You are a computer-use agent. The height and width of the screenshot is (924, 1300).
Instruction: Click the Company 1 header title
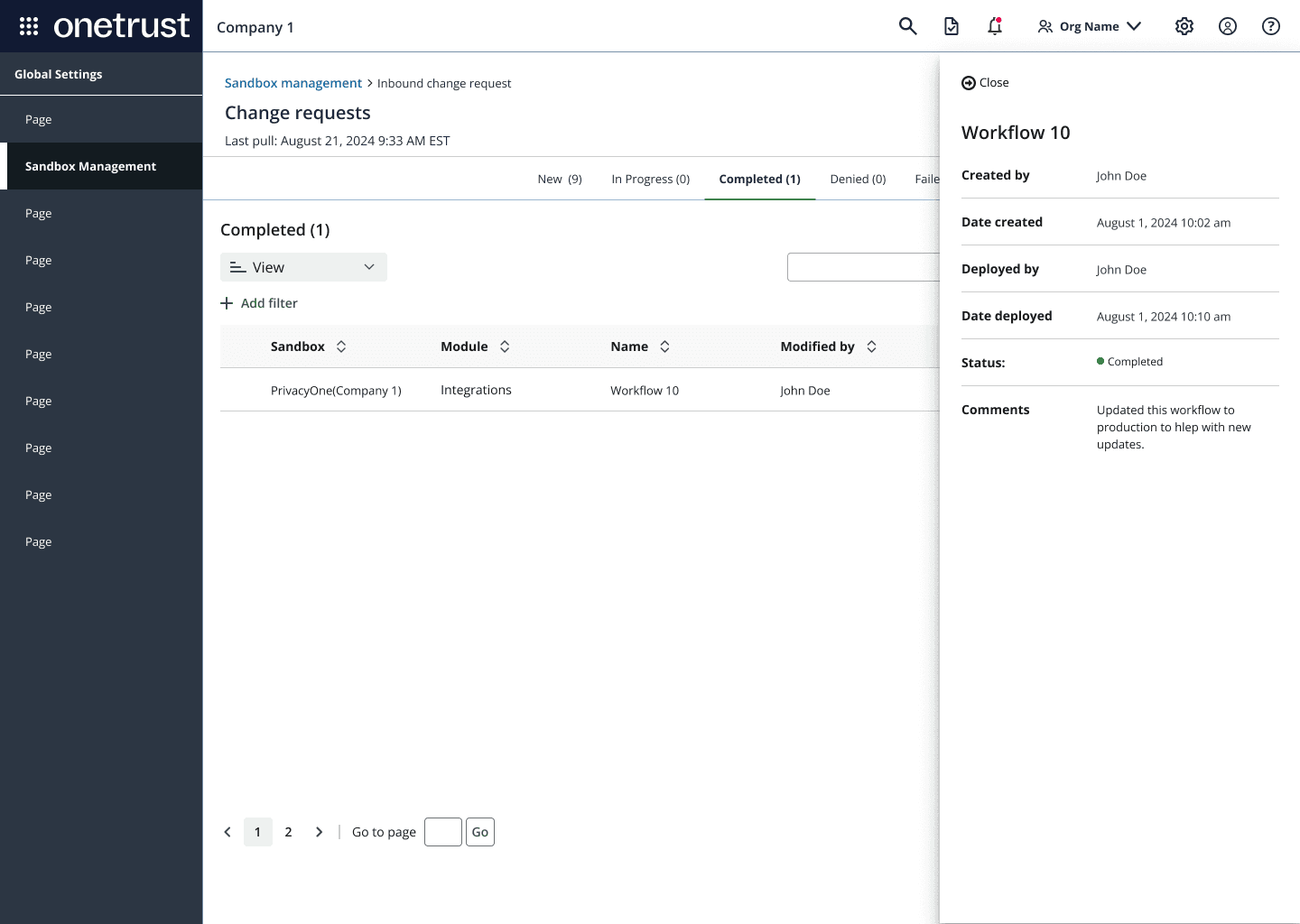tap(255, 27)
